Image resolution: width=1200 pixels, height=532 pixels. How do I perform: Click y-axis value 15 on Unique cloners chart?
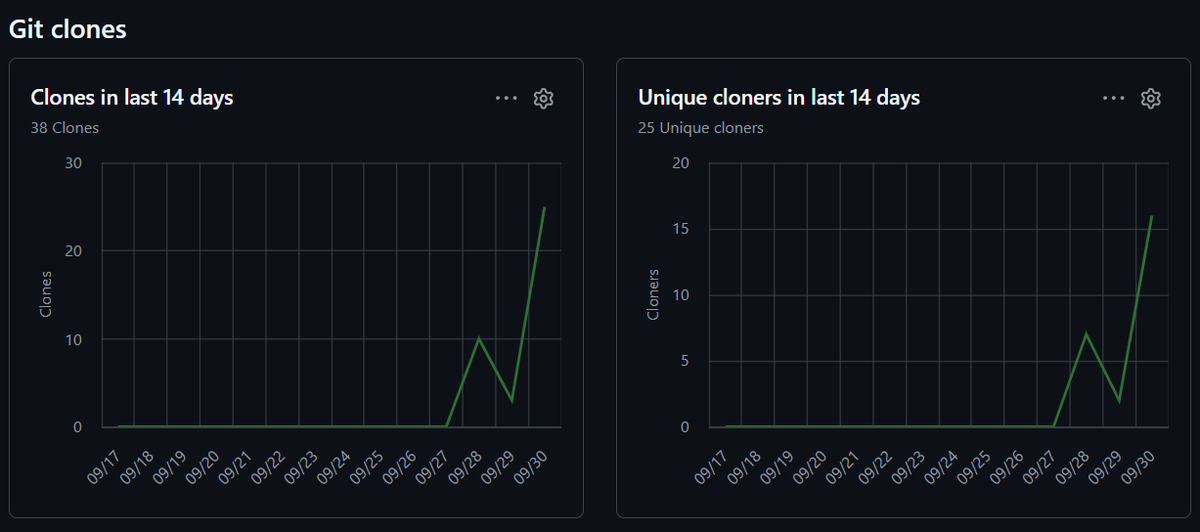point(682,229)
